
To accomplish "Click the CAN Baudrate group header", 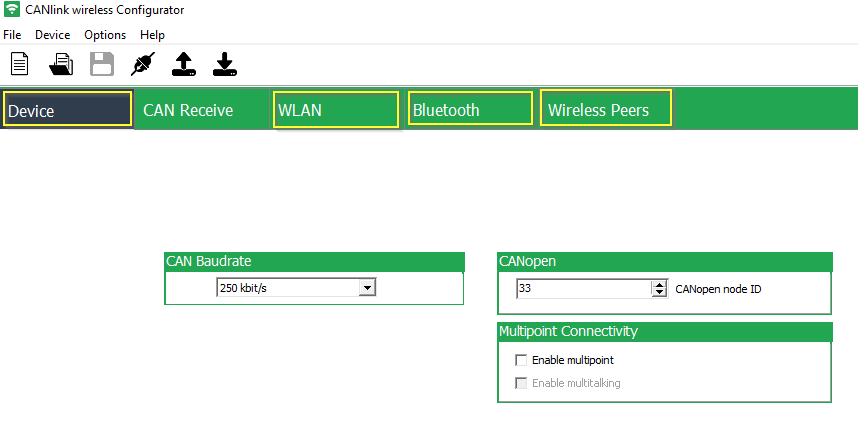I will pos(314,262).
